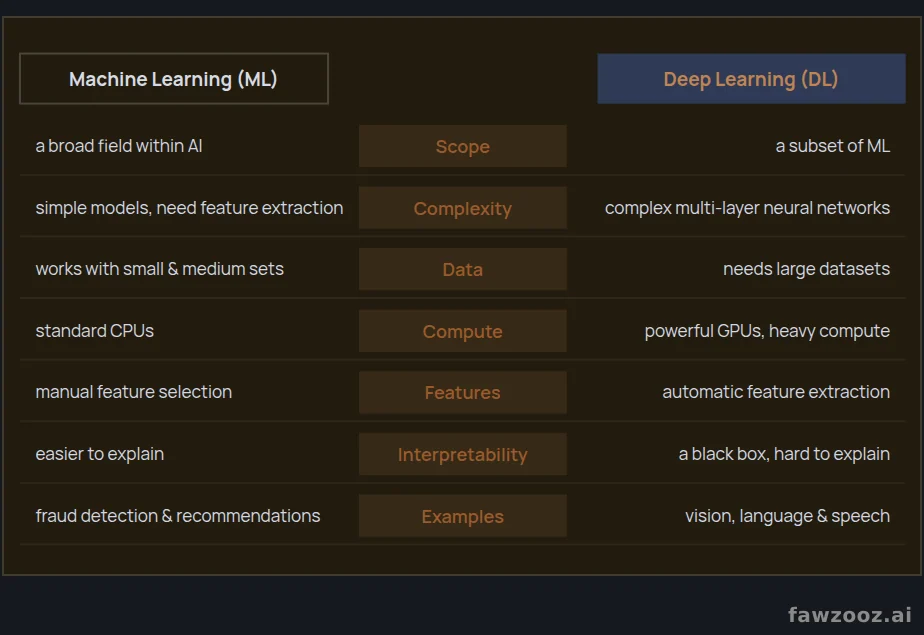924x635 pixels.
Task: Select text 'fraud detection & recommendations'
Action: pos(177,515)
